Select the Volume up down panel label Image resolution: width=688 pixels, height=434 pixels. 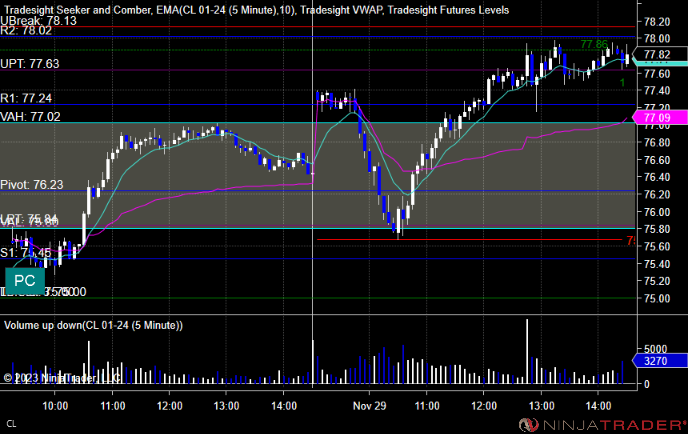93,325
